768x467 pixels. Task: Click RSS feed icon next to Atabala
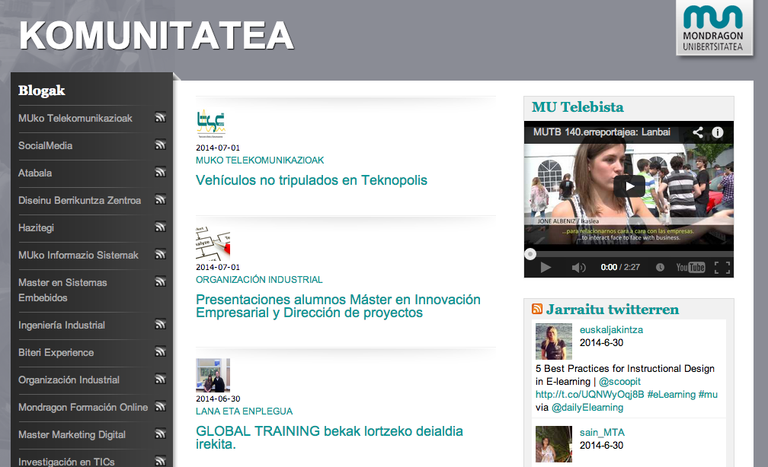pos(160,172)
